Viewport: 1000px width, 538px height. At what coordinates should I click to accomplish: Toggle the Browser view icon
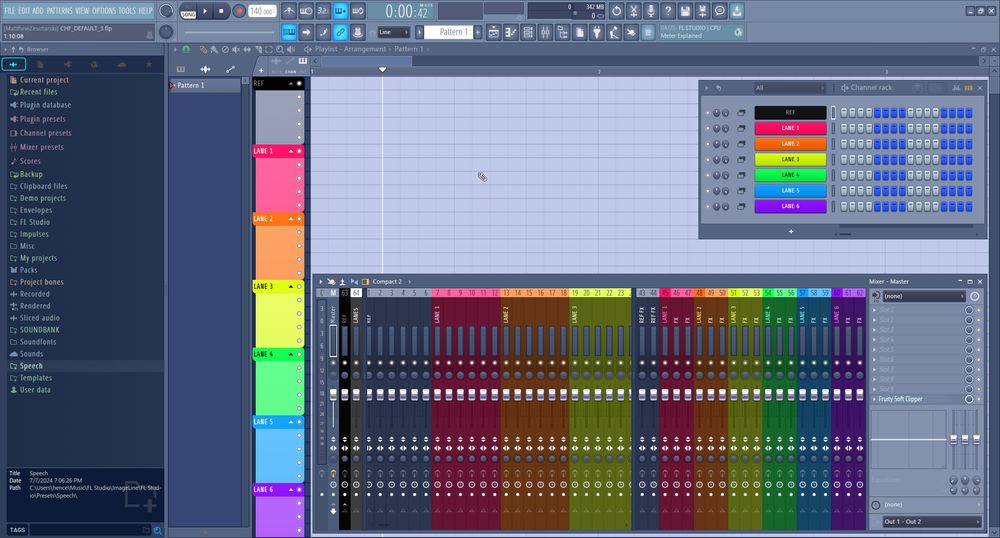point(562,33)
